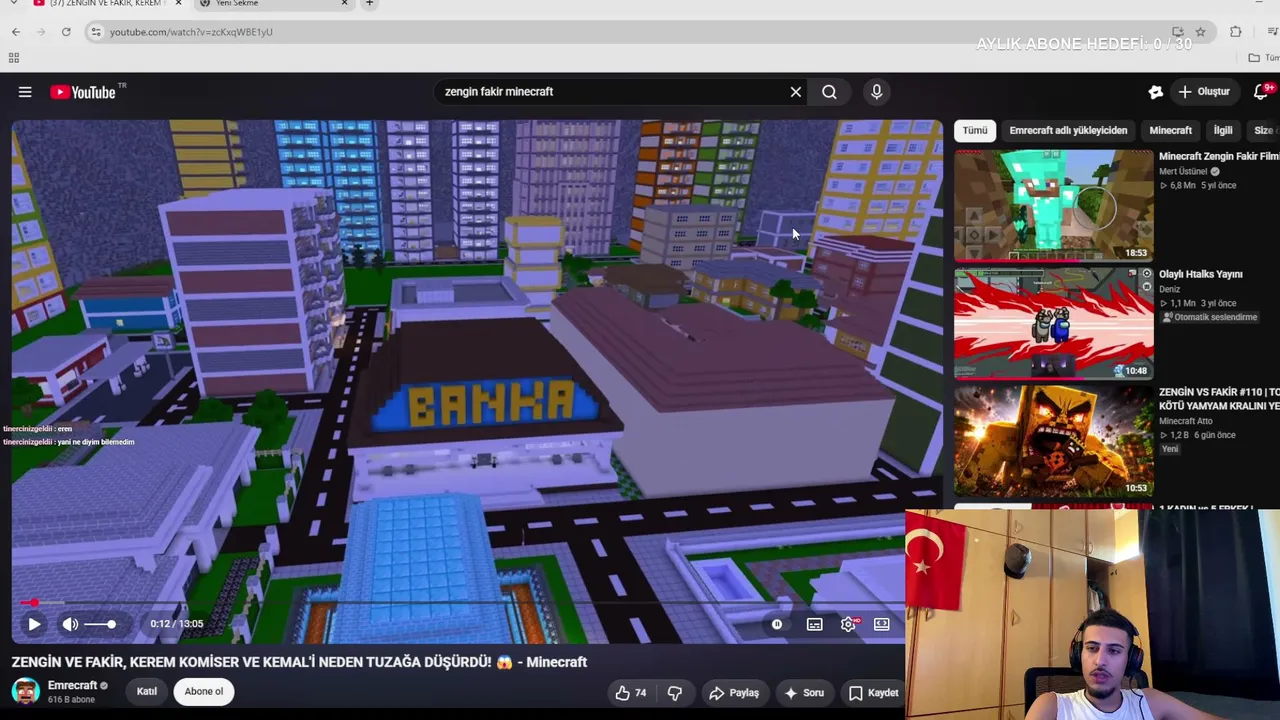Close the Yeni Sekme tab
This screenshot has height=720, width=1280.
point(344,4)
